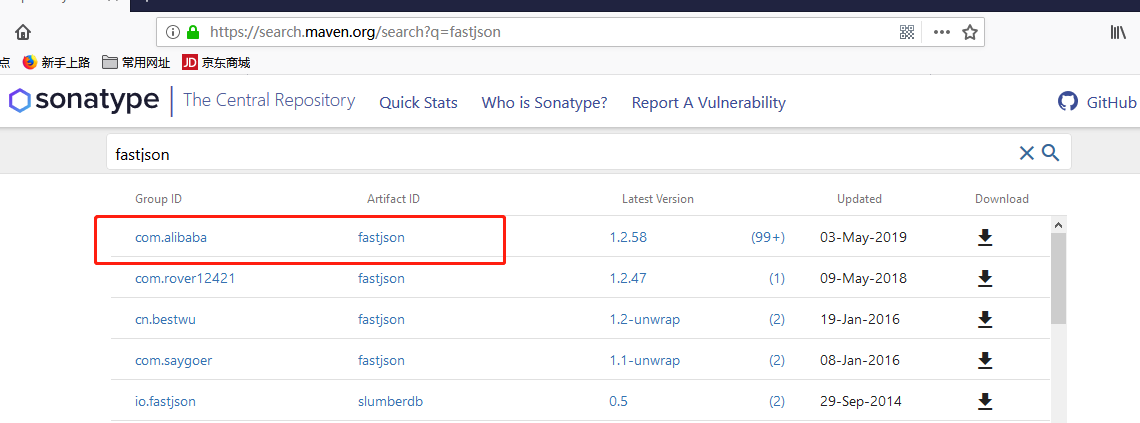This screenshot has width=1140, height=423.
Task: Open the GitHub link icon
Action: 1068,102
